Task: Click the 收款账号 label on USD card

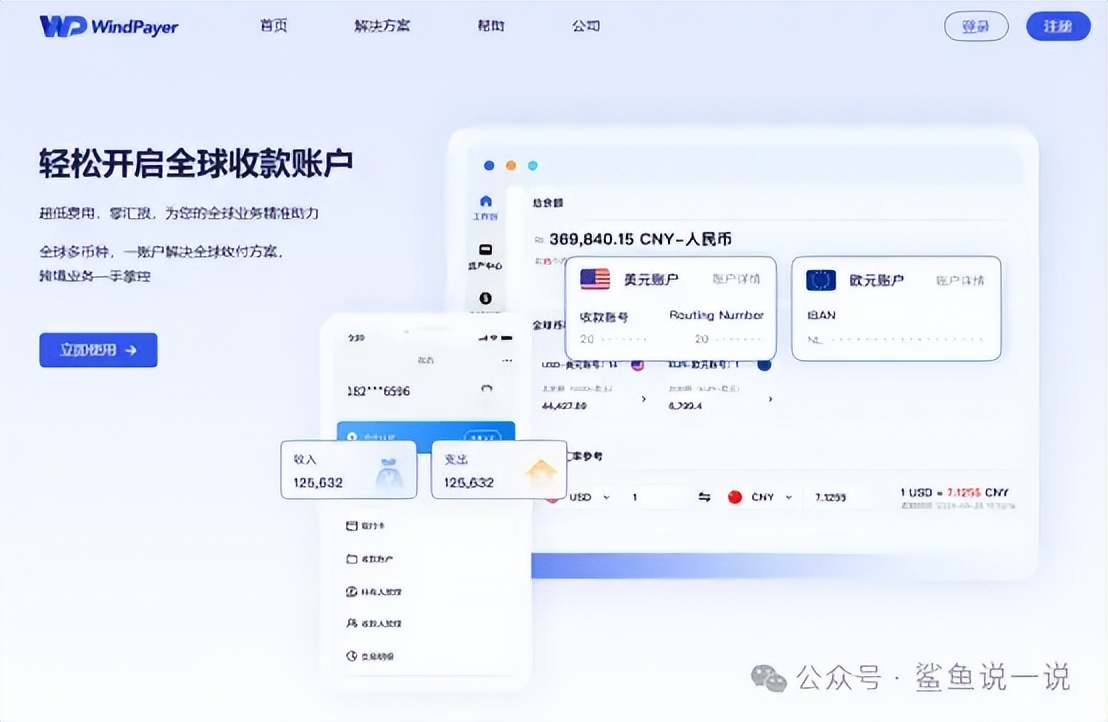Action: point(604,316)
